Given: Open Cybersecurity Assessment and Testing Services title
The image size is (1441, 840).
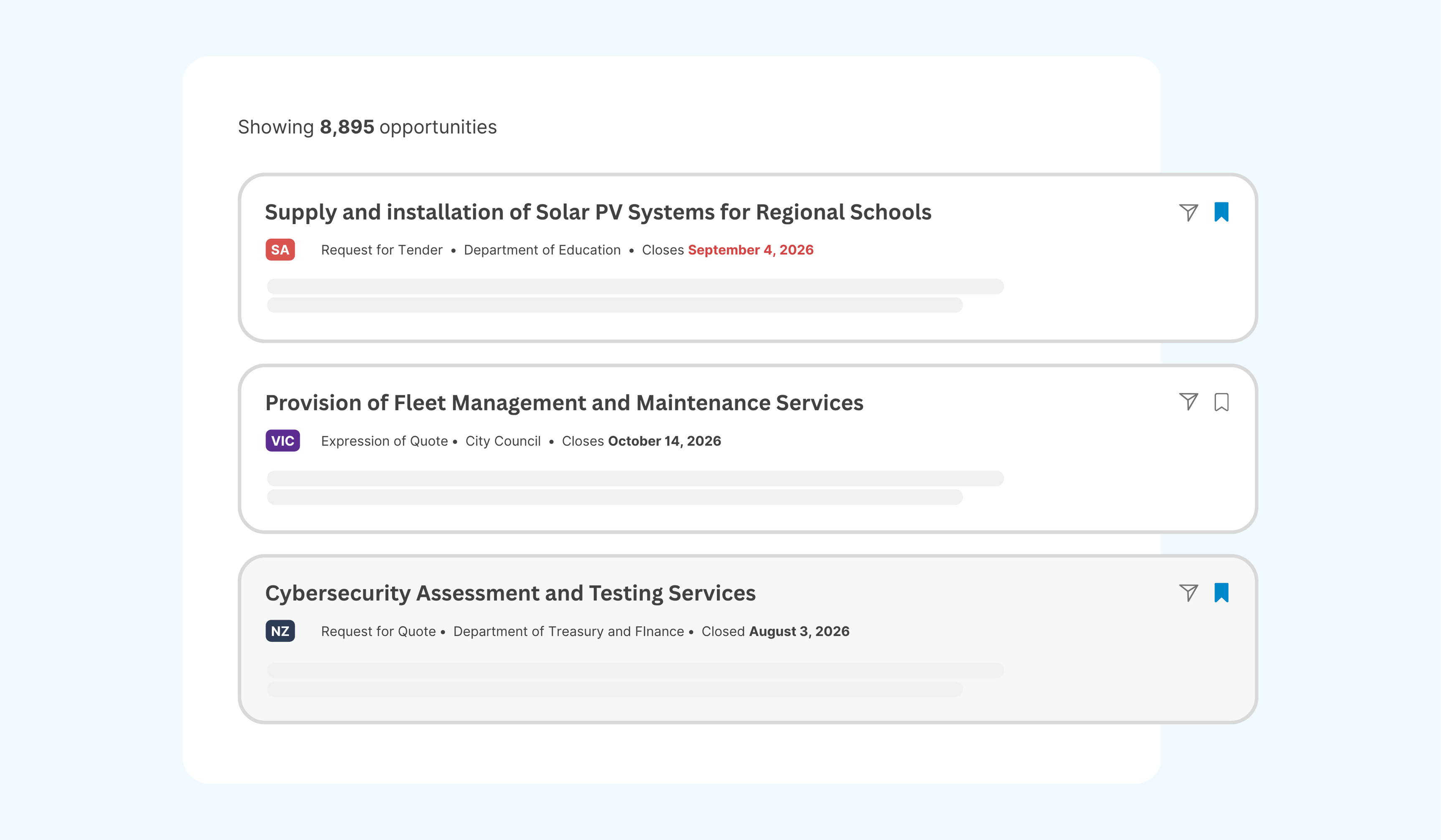Looking at the screenshot, I should pyautogui.click(x=511, y=594).
